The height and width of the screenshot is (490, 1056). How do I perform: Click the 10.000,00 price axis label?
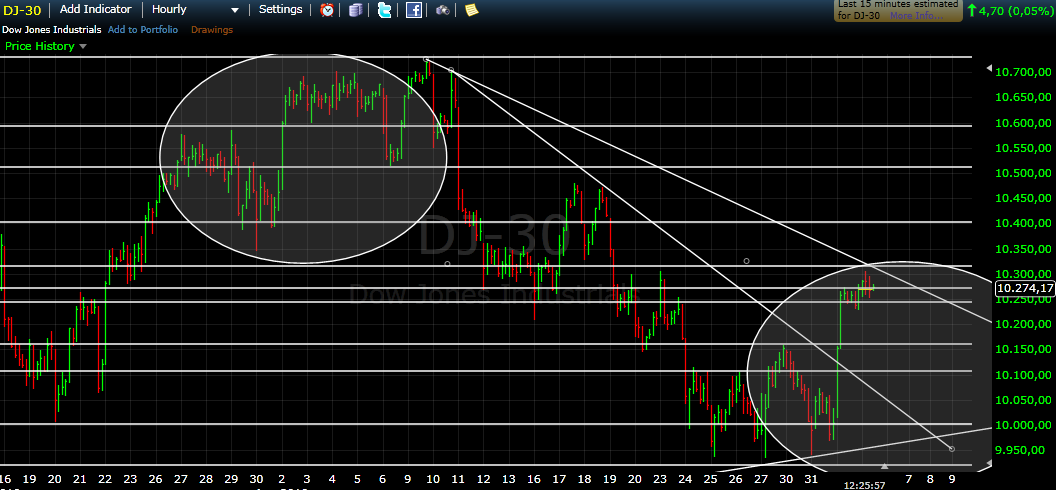click(1022, 425)
